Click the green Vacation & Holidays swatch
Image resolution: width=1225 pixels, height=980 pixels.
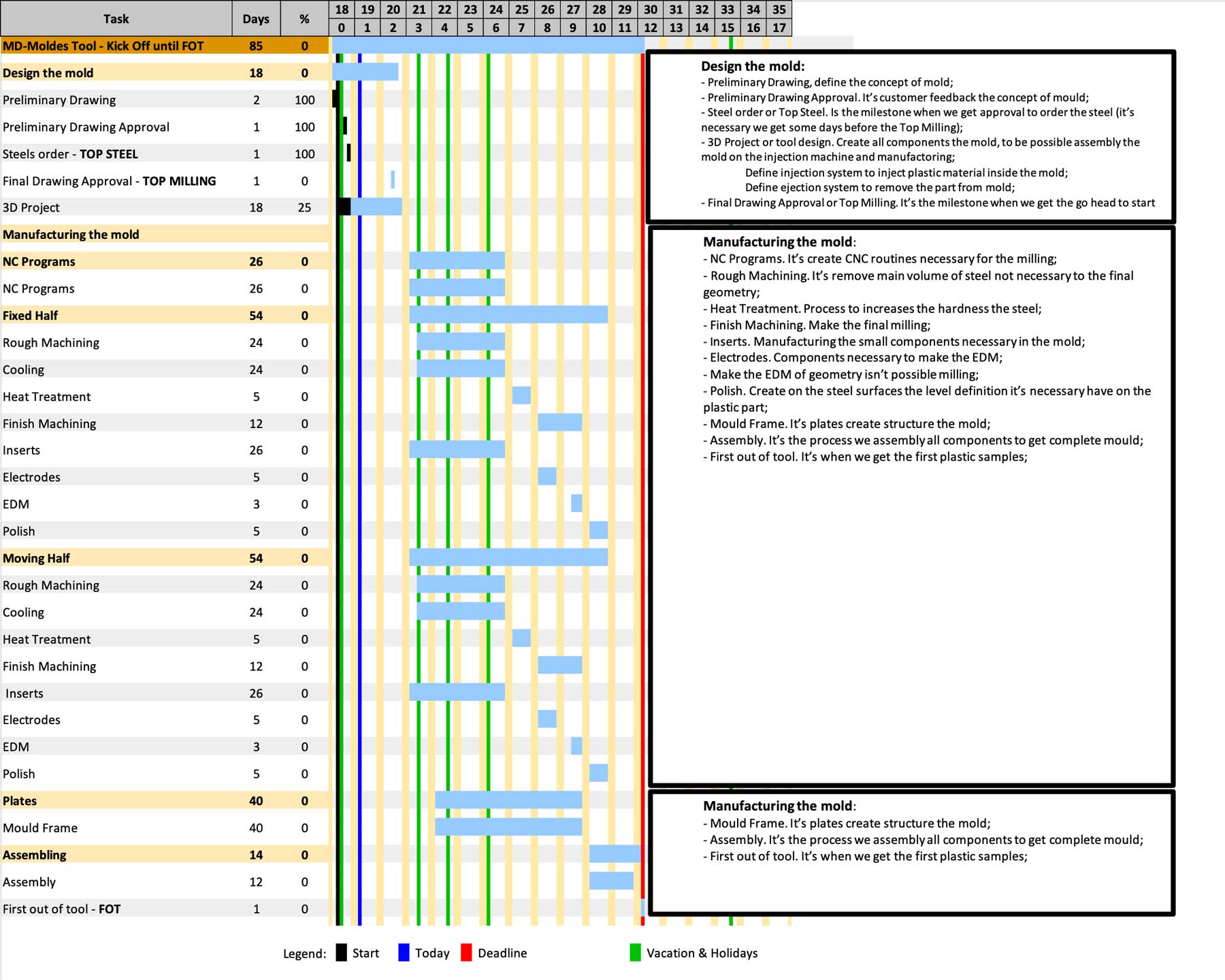click(635, 953)
